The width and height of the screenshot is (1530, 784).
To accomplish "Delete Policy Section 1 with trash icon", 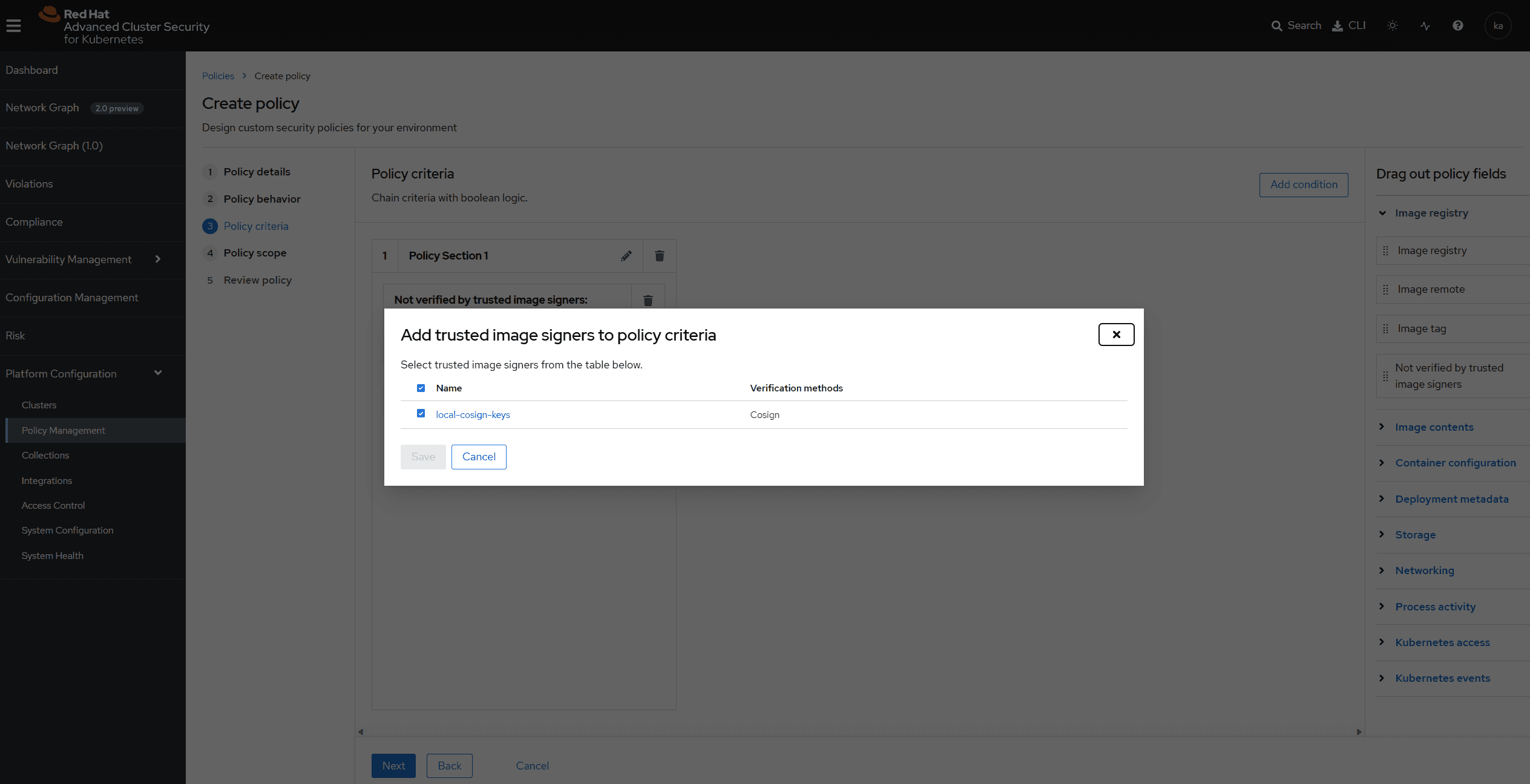I will pos(660,256).
